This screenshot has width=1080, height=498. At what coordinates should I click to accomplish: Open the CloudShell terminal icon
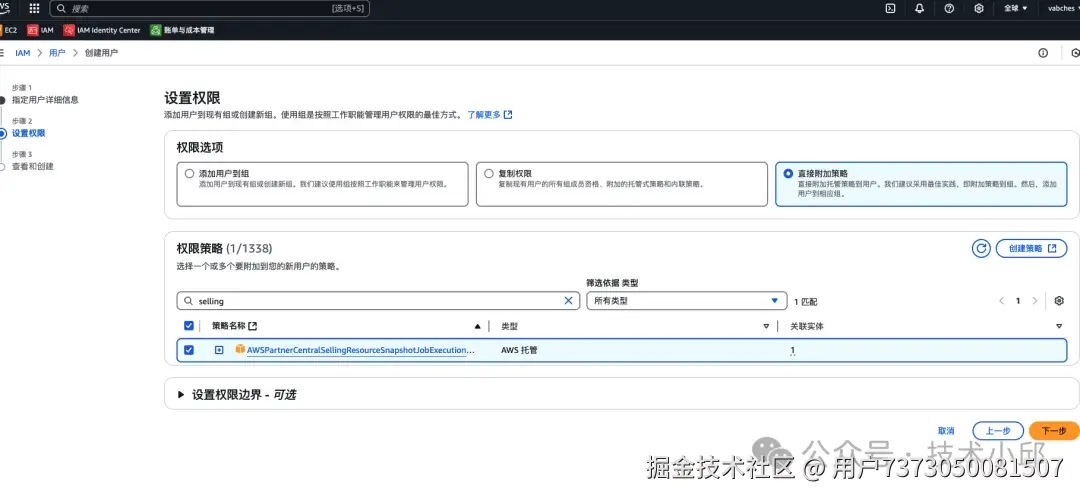[x=890, y=8]
